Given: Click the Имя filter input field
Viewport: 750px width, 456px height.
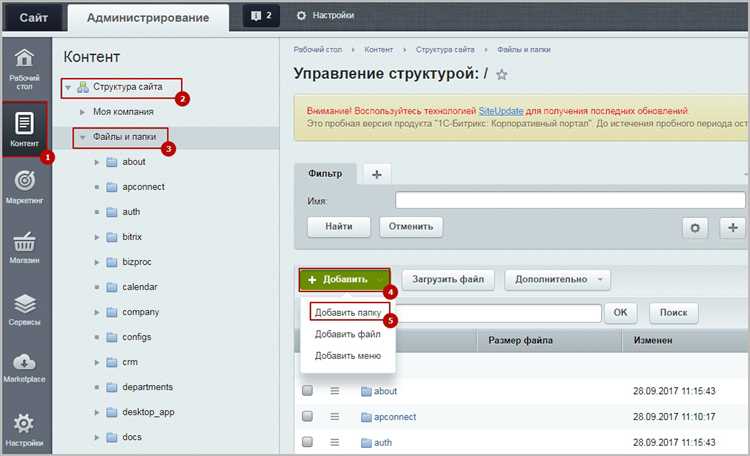Looking at the screenshot, I should 570,200.
